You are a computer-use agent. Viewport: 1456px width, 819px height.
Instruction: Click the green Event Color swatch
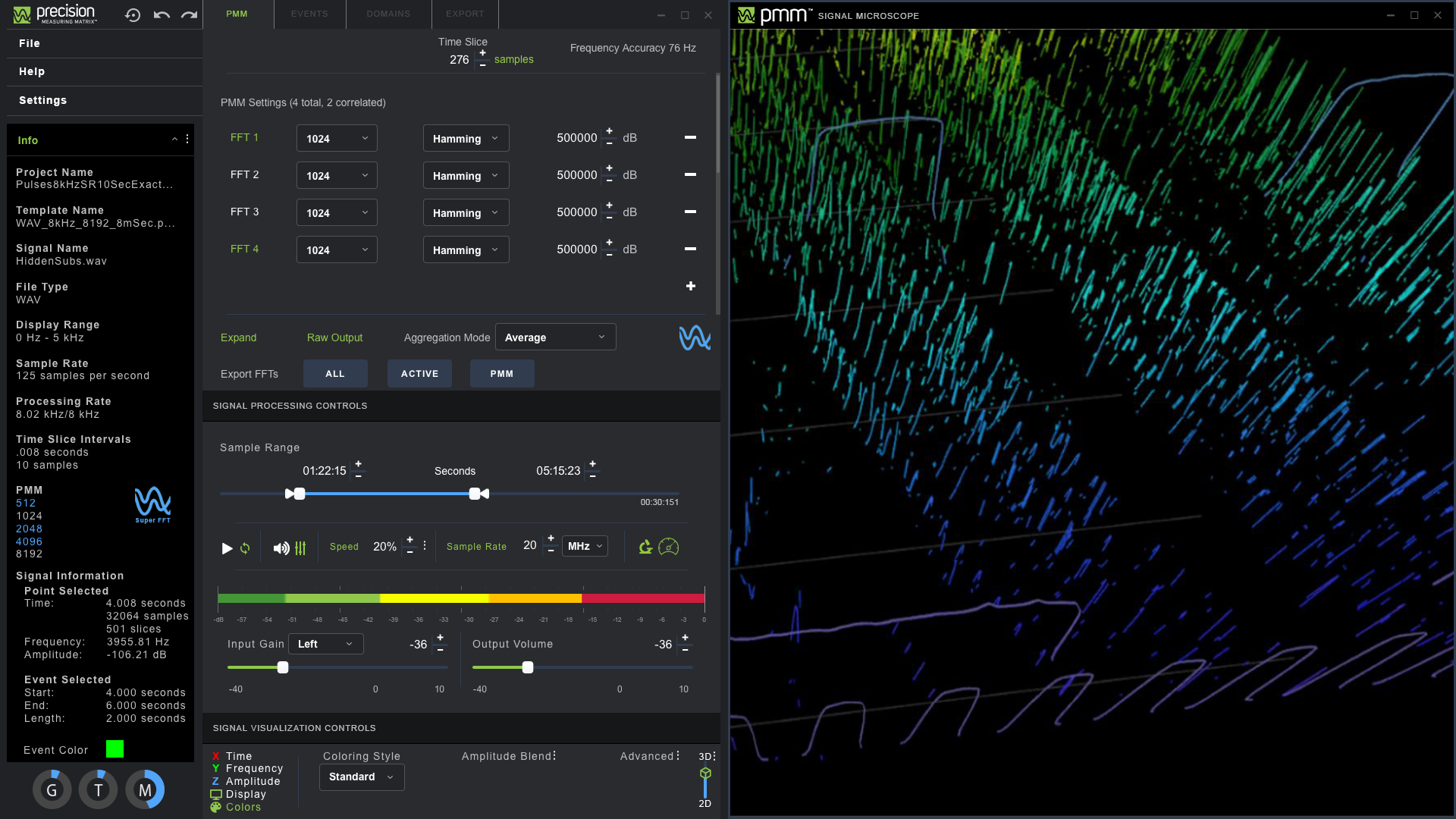(115, 749)
